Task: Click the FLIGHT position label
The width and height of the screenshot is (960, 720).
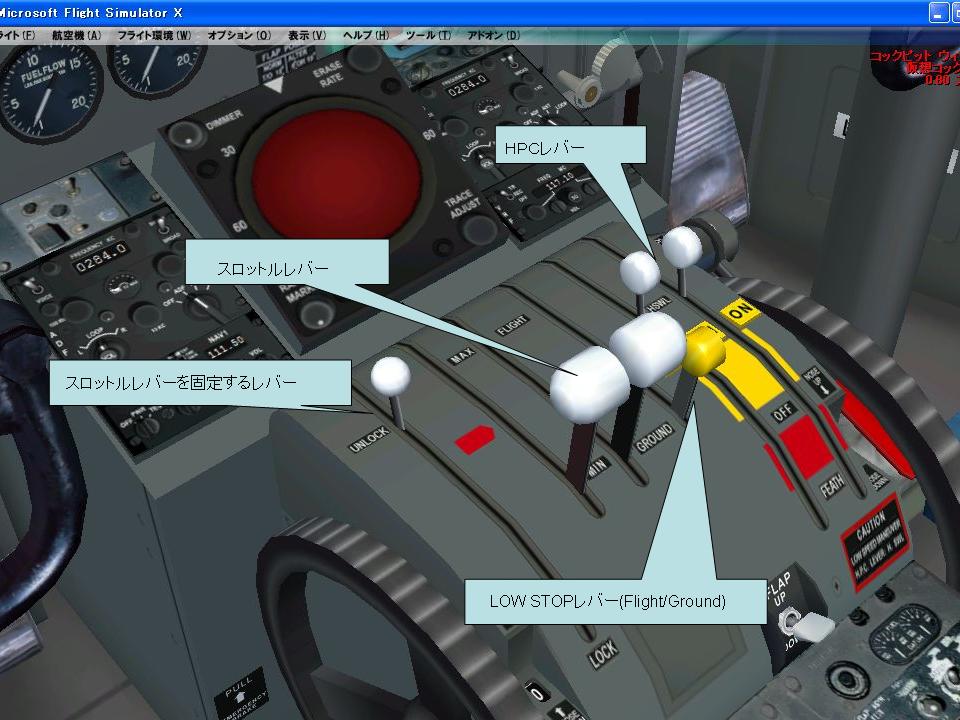Action: pos(512,325)
